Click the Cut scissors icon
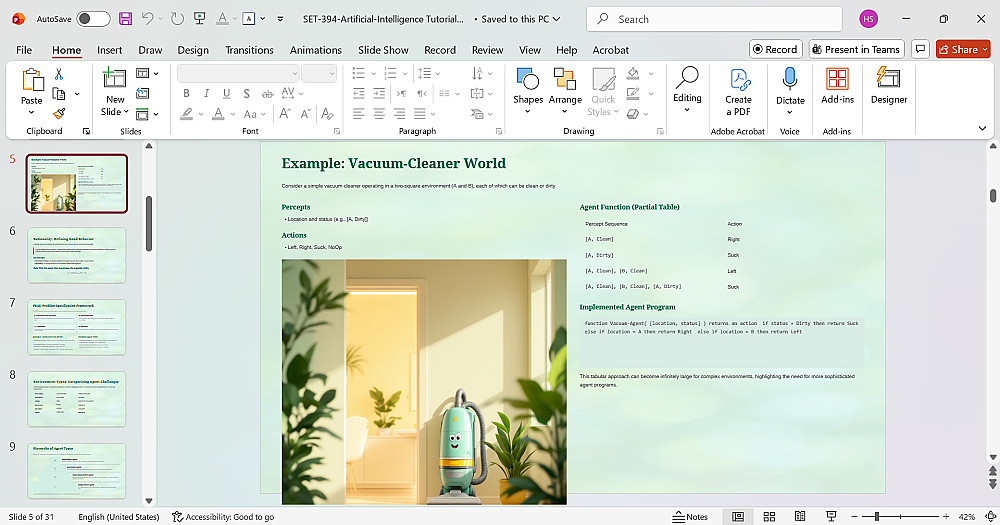Image resolution: width=1000 pixels, height=525 pixels. [59, 74]
